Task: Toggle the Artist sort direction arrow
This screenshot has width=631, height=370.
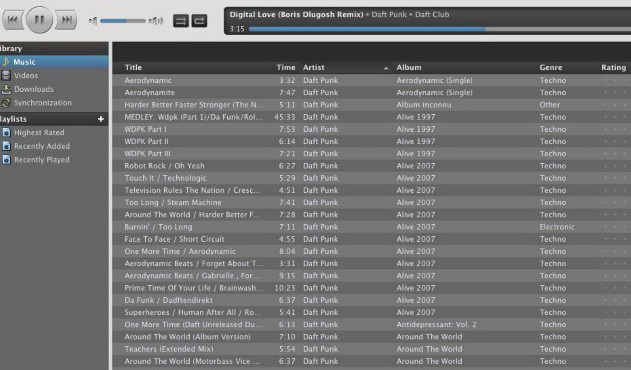Action: click(x=386, y=68)
